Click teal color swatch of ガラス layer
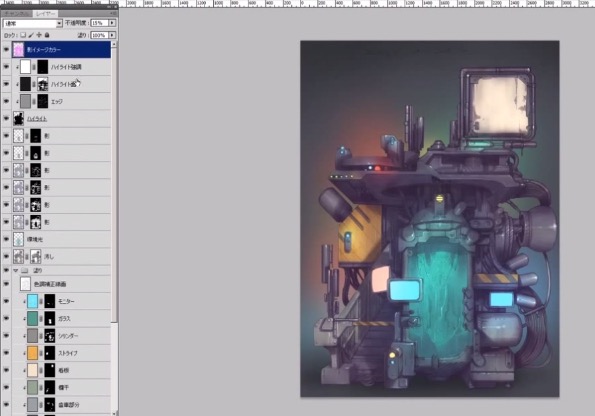Viewport: 595px width, 416px height. (33, 318)
